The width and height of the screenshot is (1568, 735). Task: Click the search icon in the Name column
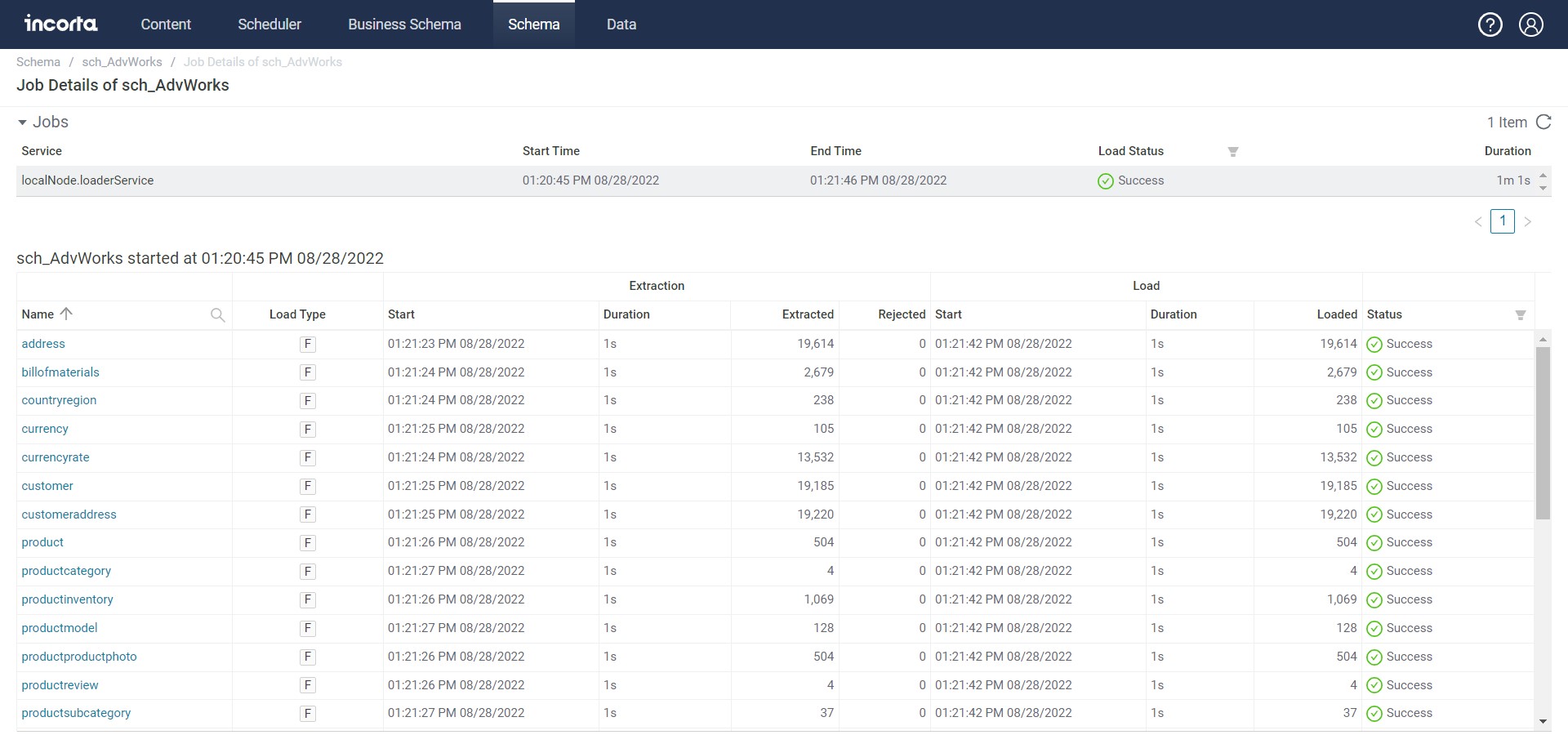point(217,314)
